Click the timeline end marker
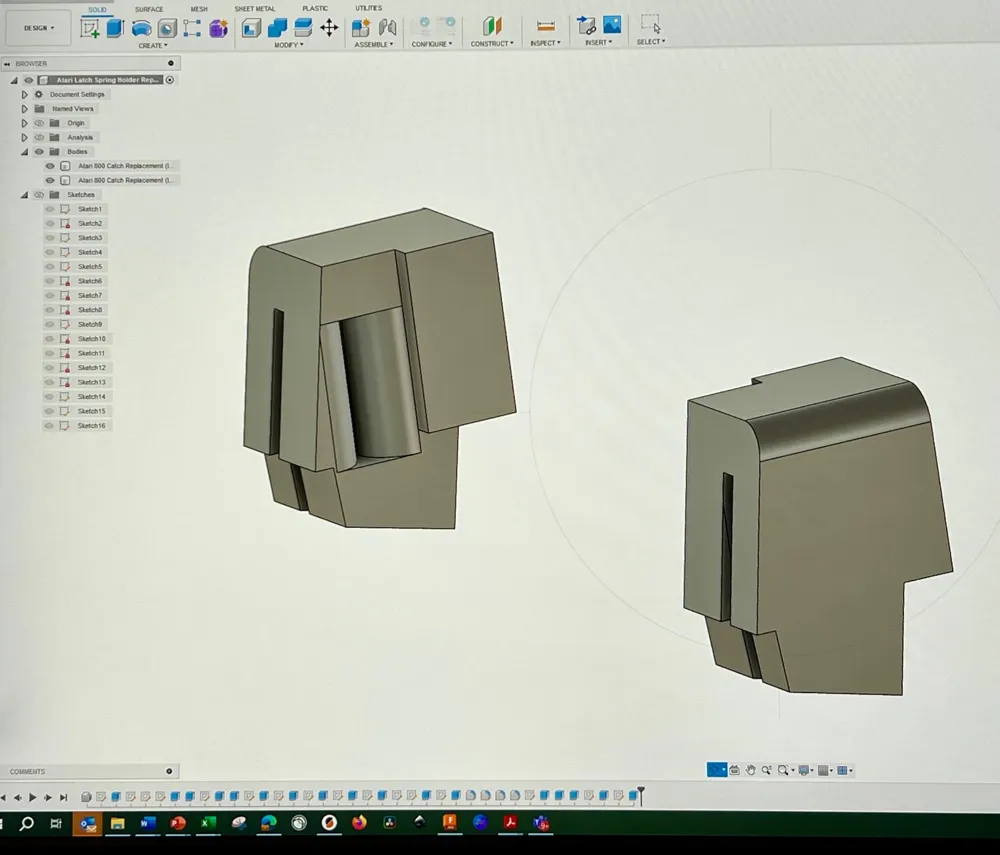Screen dimensions: 1000x855 [641, 796]
